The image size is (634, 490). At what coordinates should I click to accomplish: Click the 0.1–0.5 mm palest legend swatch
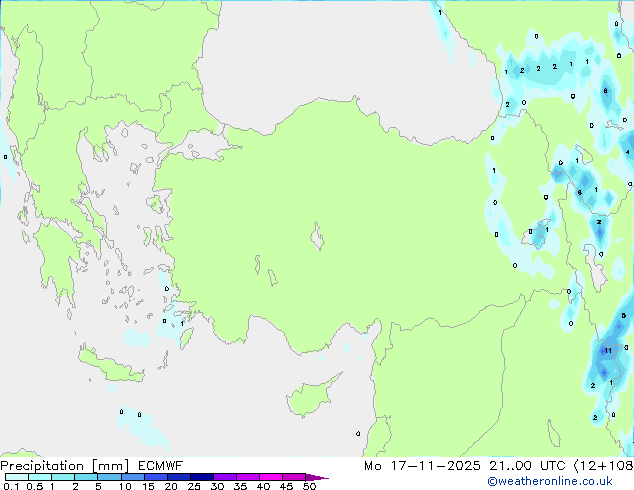(x=17, y=477)
